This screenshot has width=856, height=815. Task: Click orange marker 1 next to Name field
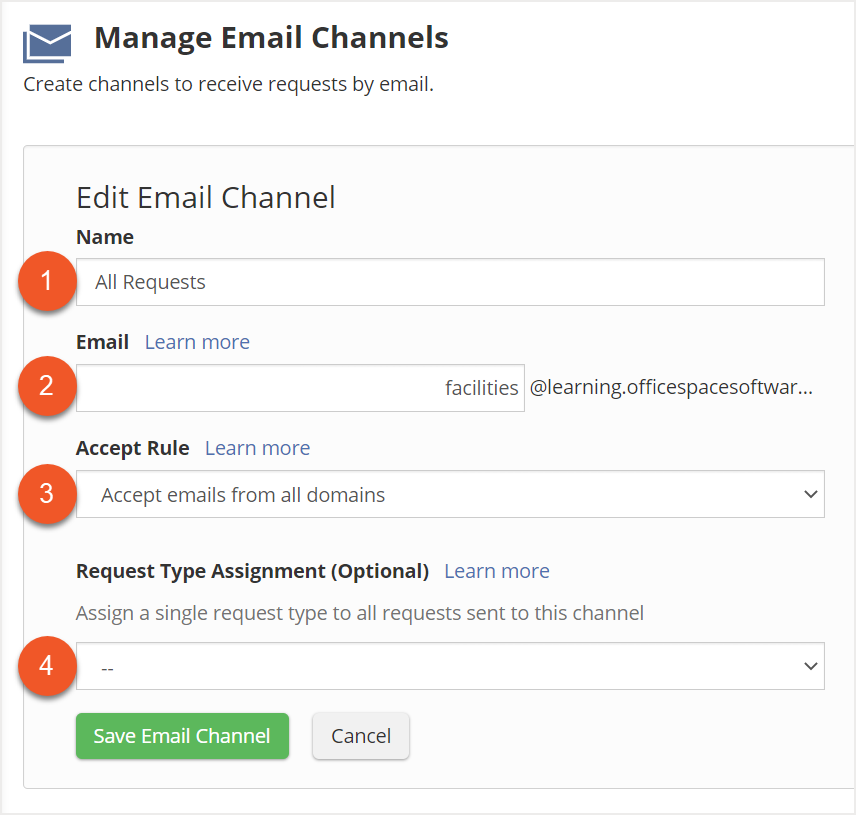pyautogui.click(x=46, y=281)
